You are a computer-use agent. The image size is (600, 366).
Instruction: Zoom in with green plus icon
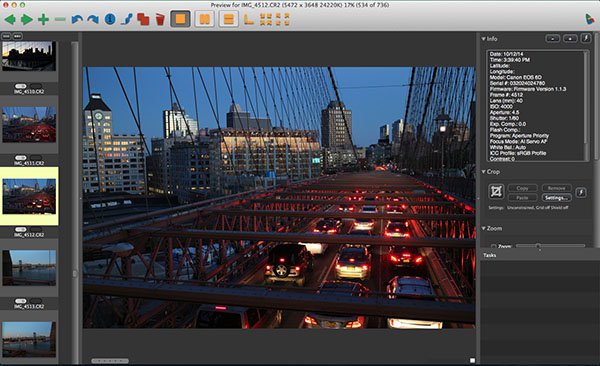click(43, 19)
